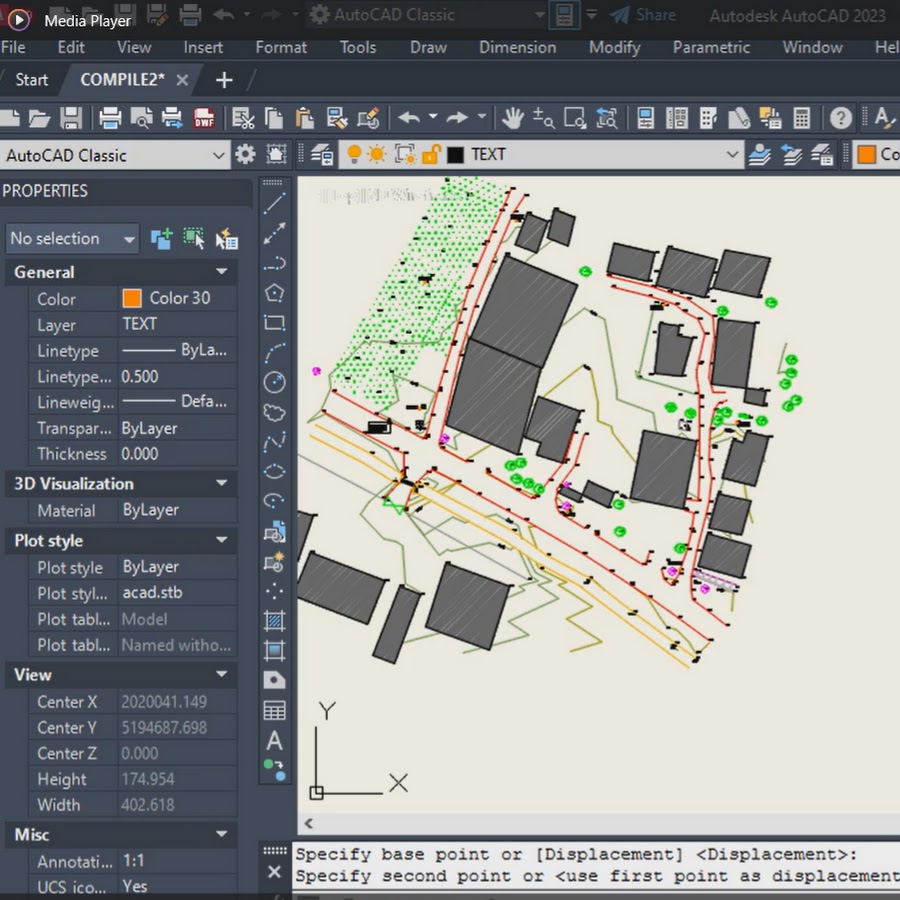The width and height of the screenshot is (900, 900).
Task: Open the Format menu
Action: click(x=281, y=47)
